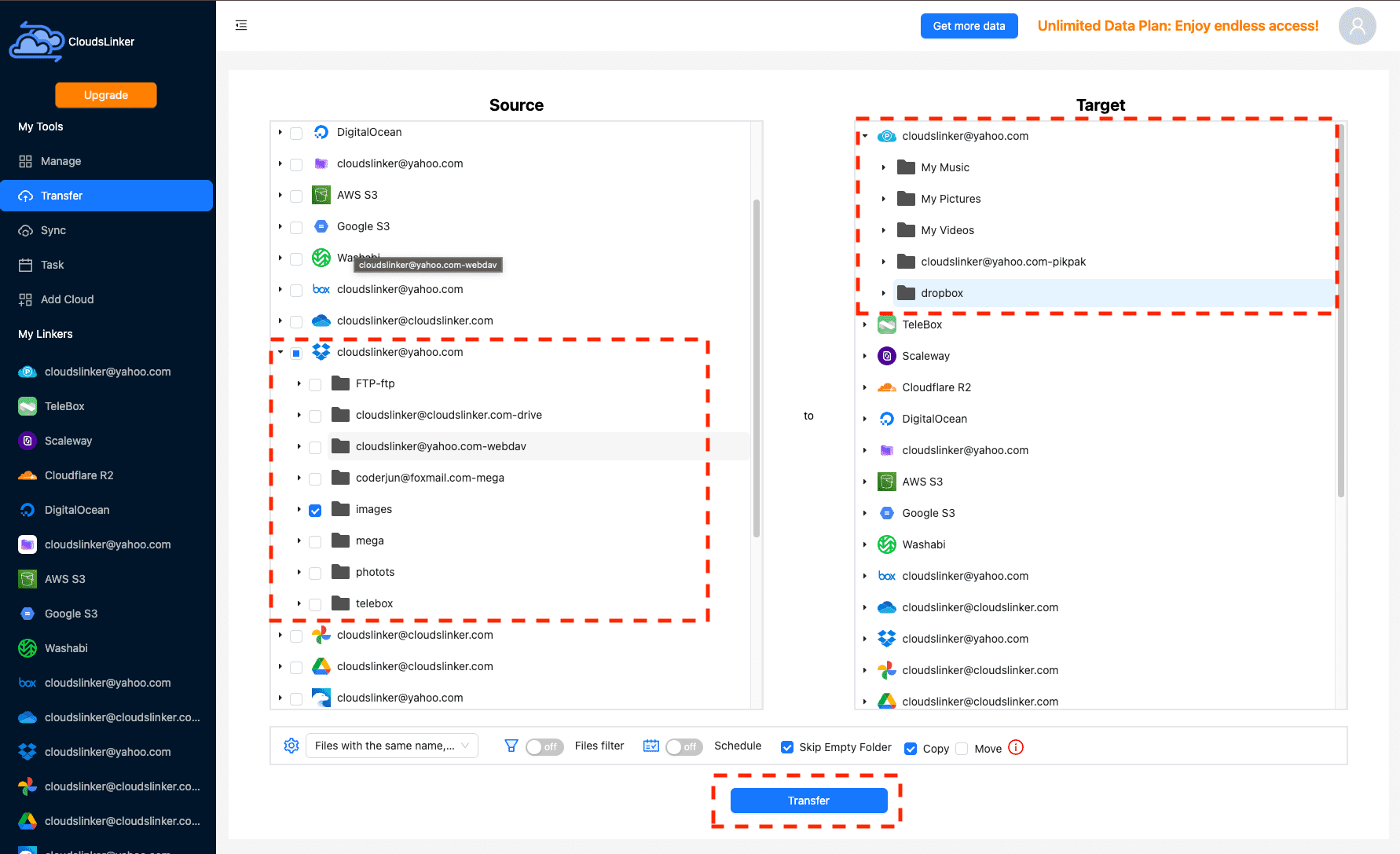Image resolution: width=1400 pixels, height=854 pixels.
Task: Click Wasabi icon in Source list
Action: (321, 258)
